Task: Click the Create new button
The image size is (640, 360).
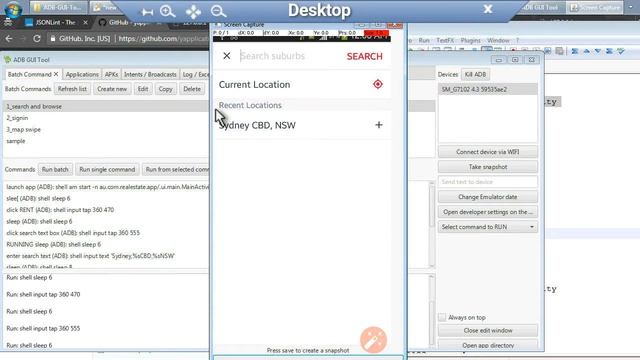Action: click(112, 89)
